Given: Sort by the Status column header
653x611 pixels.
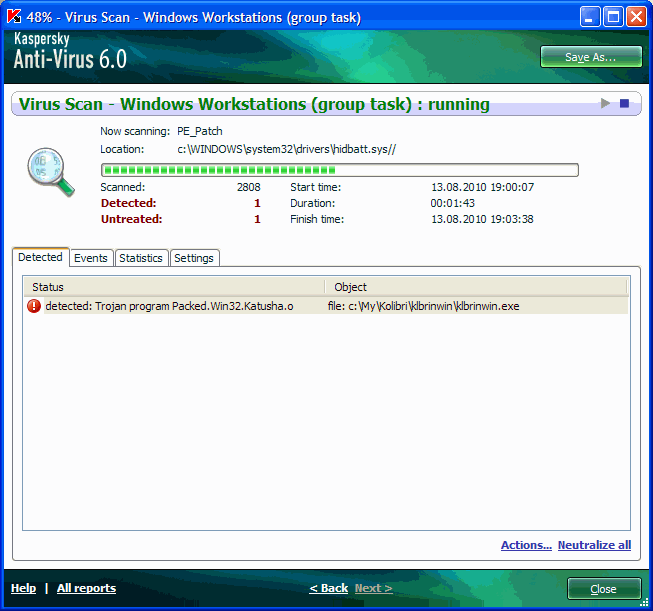Looking at the screenshot, I should 173,287.
